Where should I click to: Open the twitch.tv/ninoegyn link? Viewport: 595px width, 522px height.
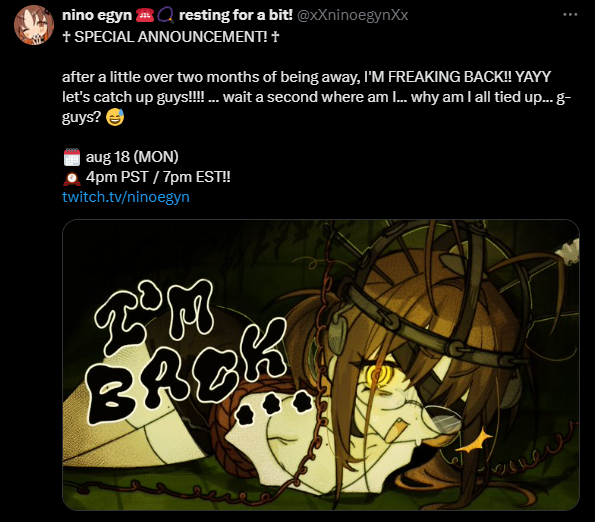coord(126,197)
